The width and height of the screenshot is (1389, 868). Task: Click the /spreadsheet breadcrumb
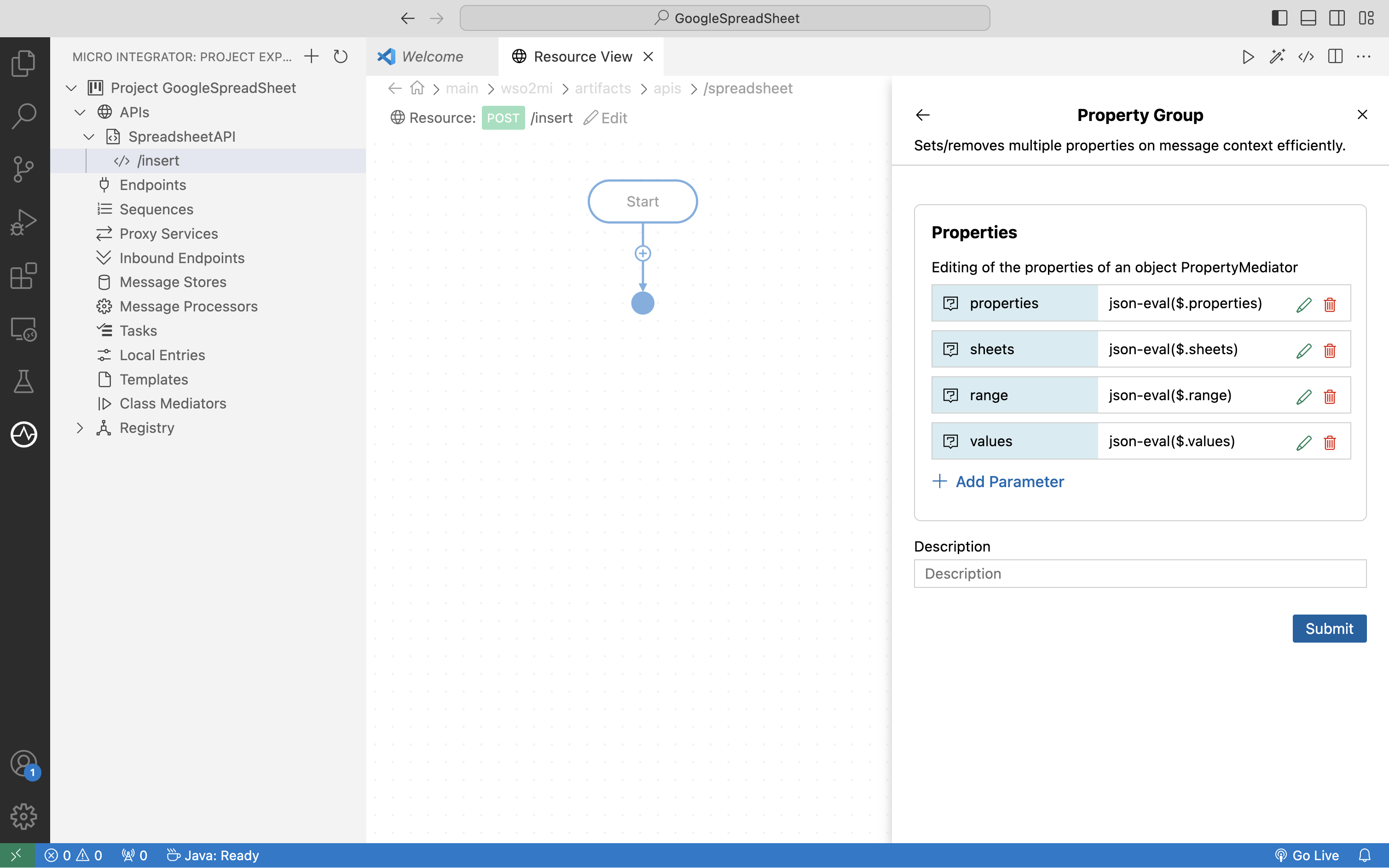coord(747,88)
